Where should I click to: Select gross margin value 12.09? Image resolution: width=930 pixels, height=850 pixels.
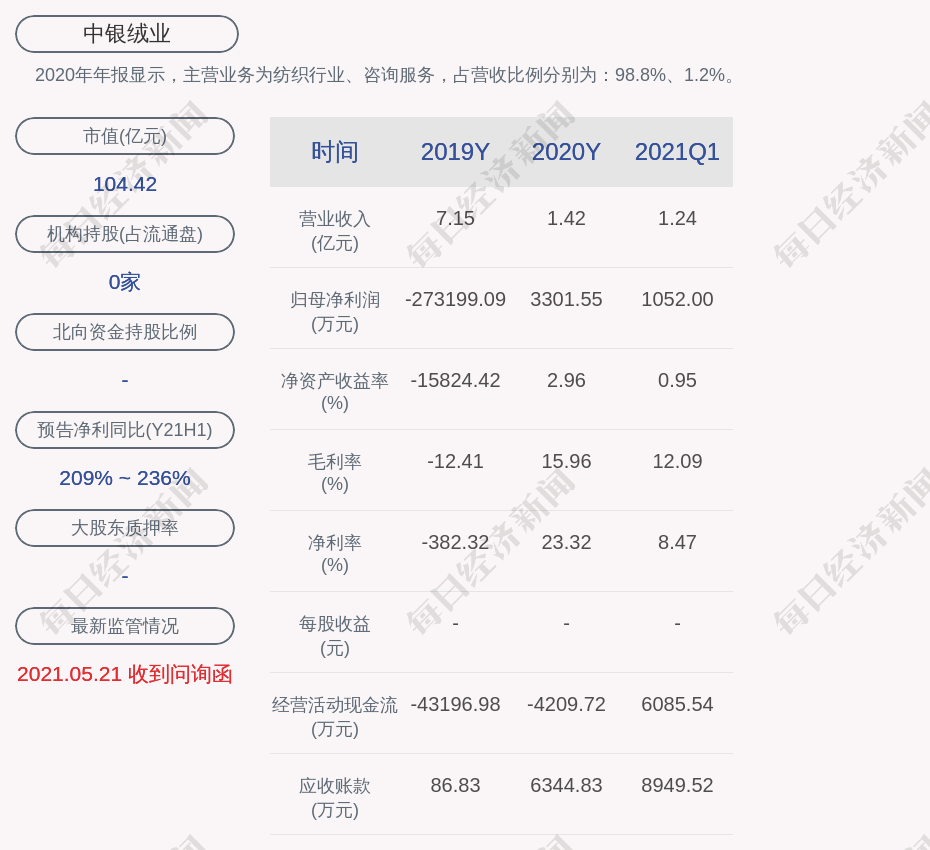[x=677, y=461]
